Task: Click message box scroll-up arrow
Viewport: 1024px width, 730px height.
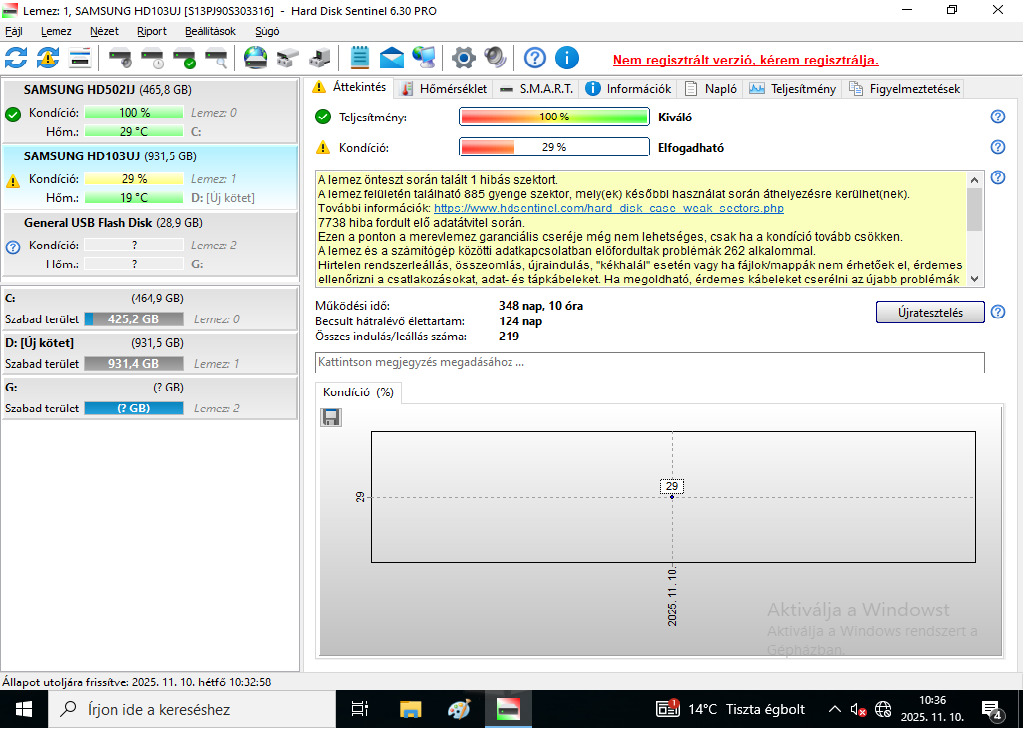Action: click(x=974, y=180)
